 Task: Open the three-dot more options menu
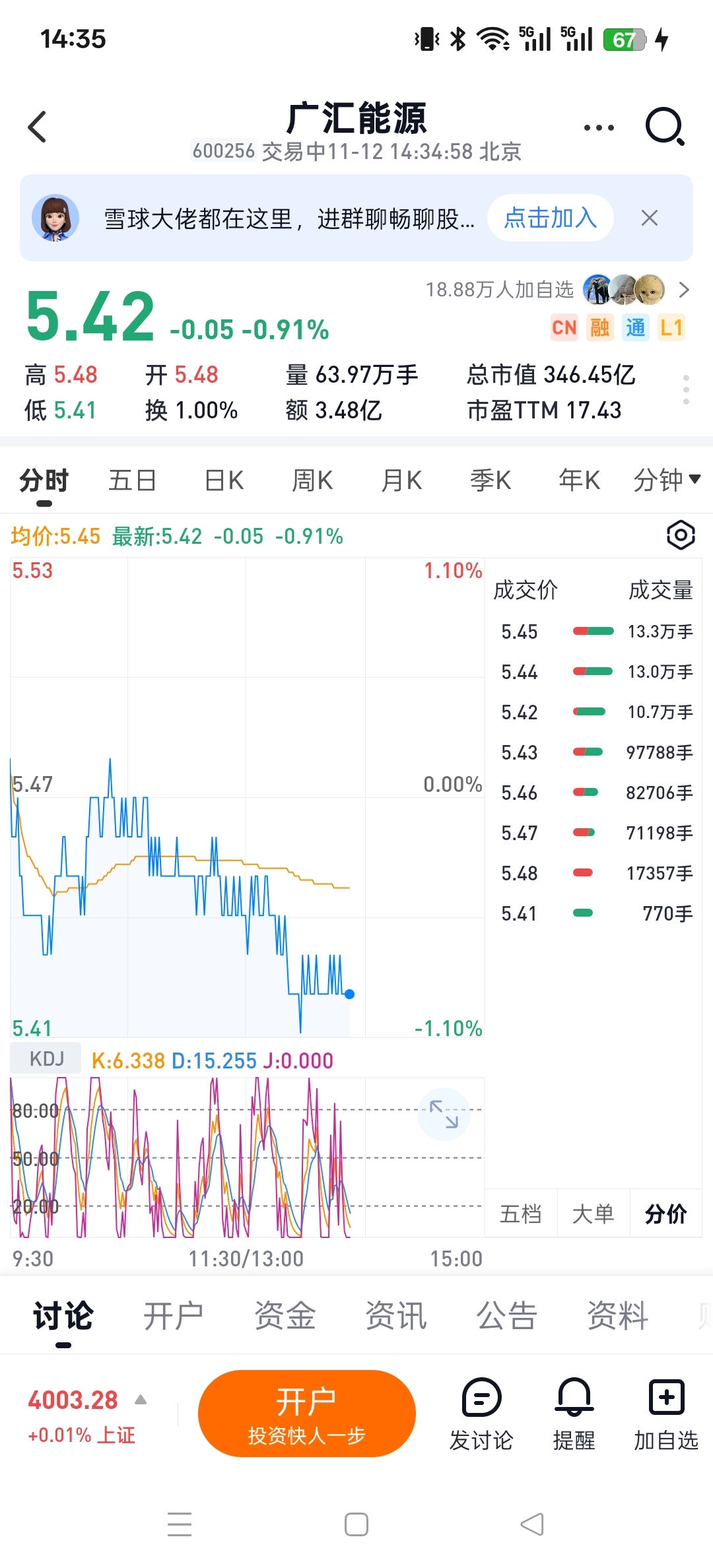[599, 127]
